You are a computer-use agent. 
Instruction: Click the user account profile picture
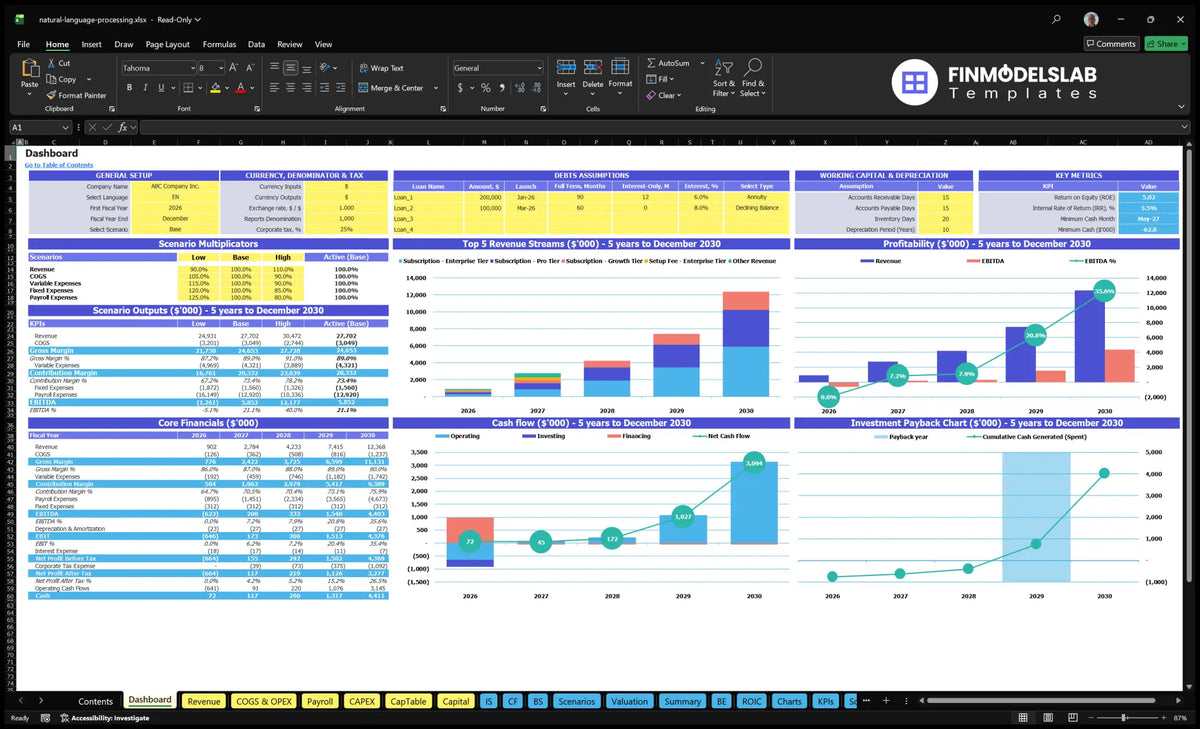(1091, 19)
